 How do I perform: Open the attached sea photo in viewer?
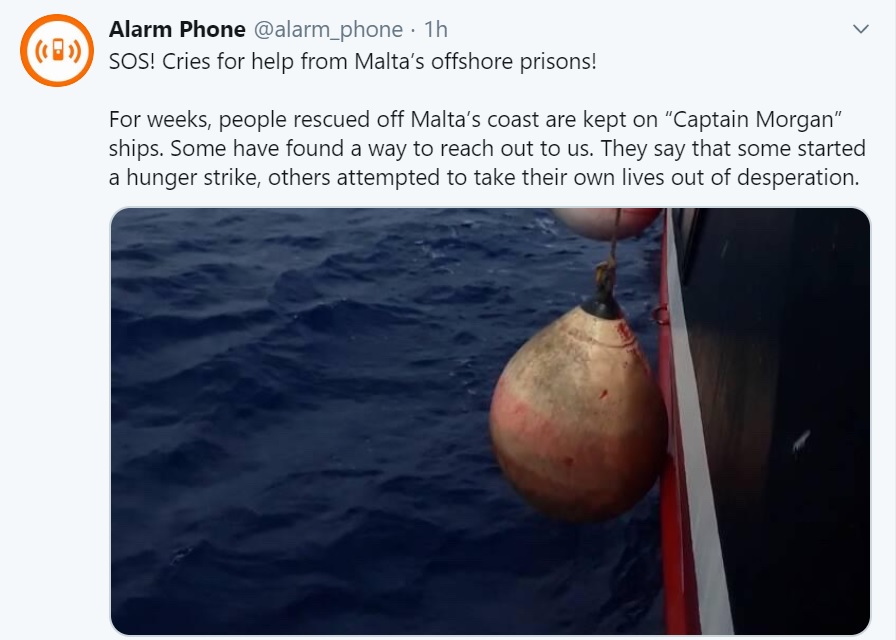[490, 421]
